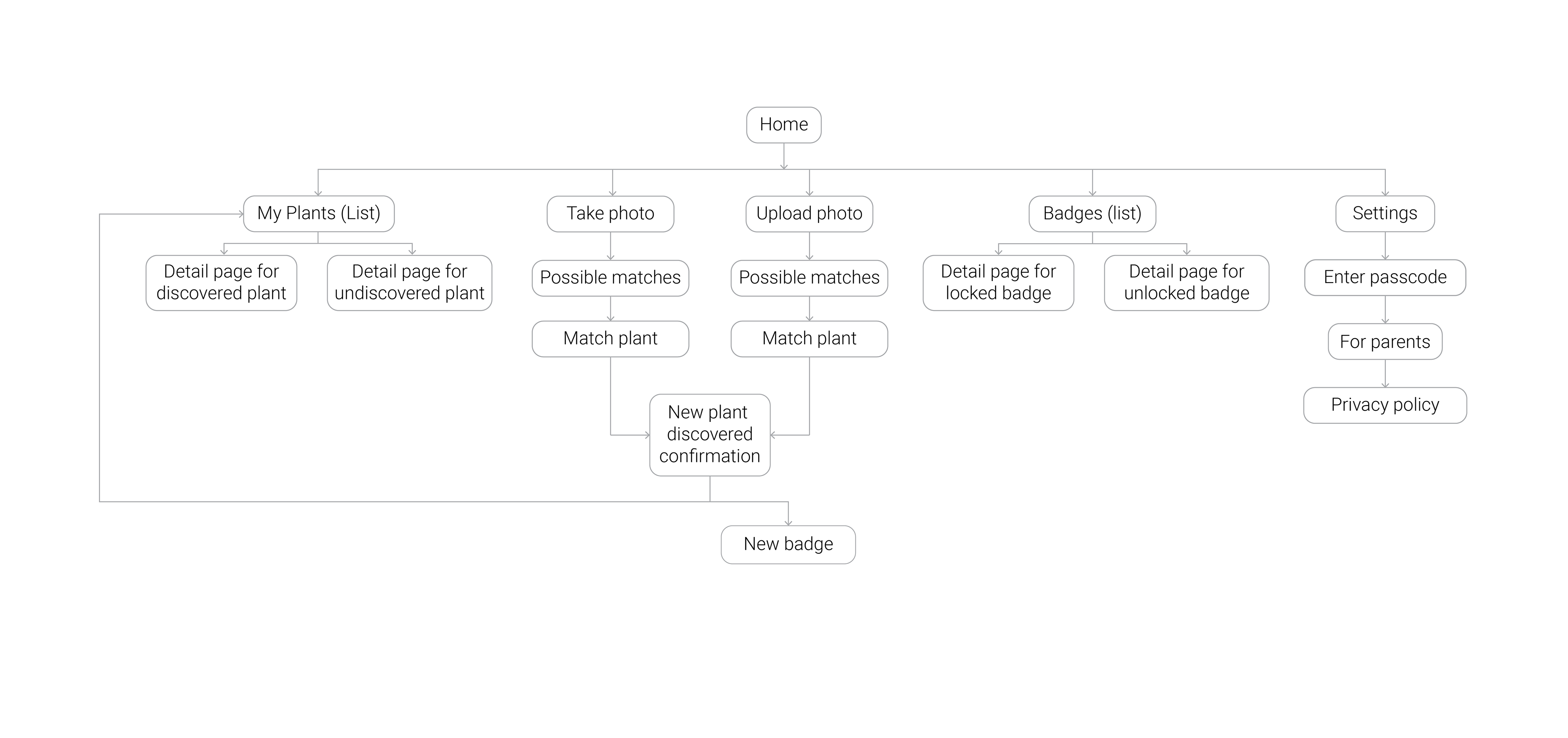Click the Home node
The width and height of the screenshot is (1568, 738).
click(784, 125)
